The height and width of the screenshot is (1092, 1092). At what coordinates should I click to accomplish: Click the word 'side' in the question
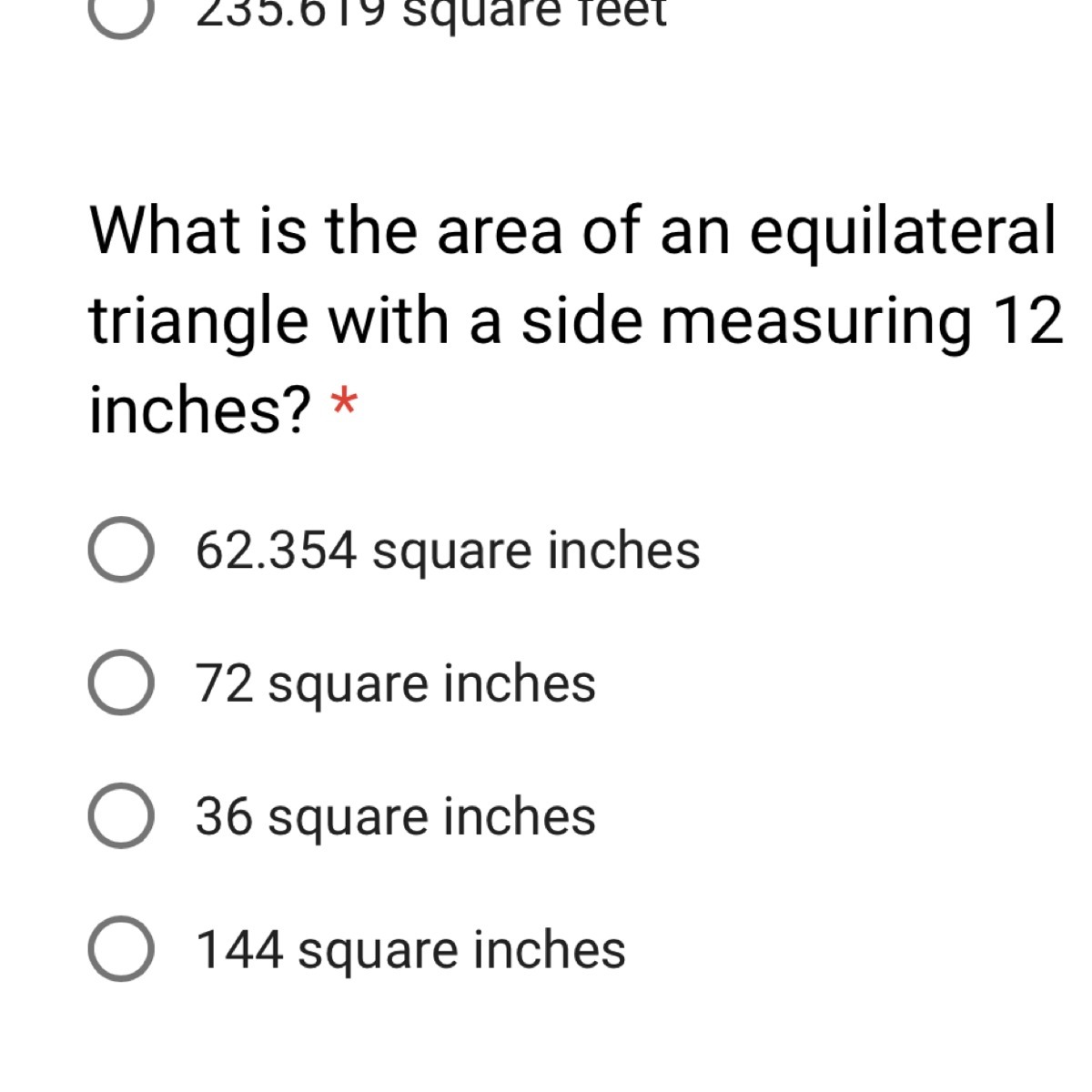[581, 321]
